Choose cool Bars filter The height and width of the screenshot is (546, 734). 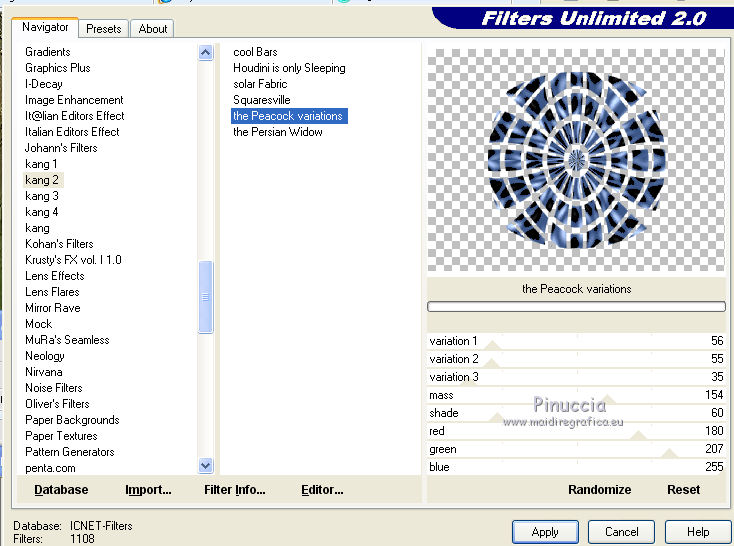tap(255, 52)
